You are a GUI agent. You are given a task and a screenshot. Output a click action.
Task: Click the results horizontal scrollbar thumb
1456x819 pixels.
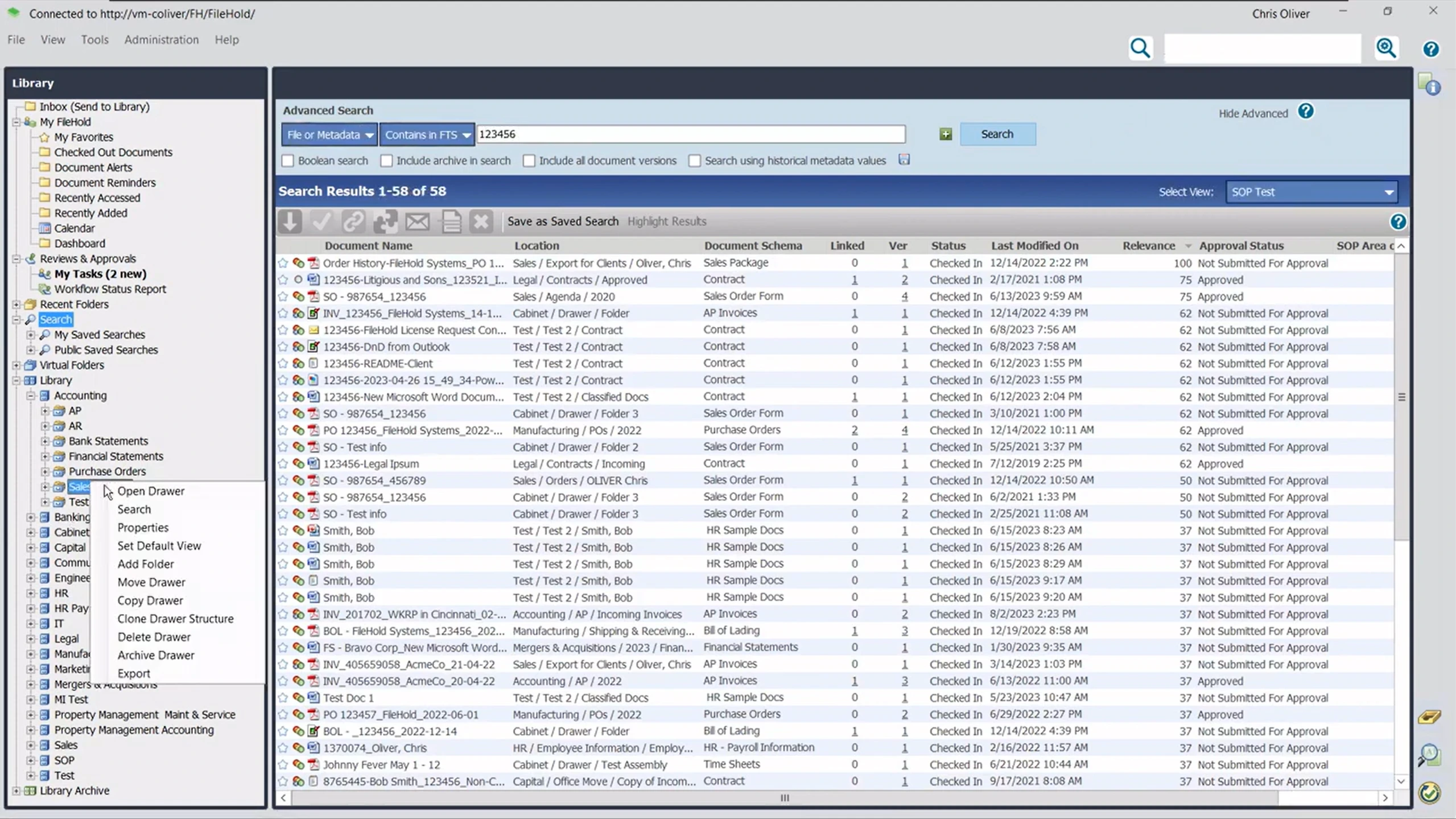(785, 798)
